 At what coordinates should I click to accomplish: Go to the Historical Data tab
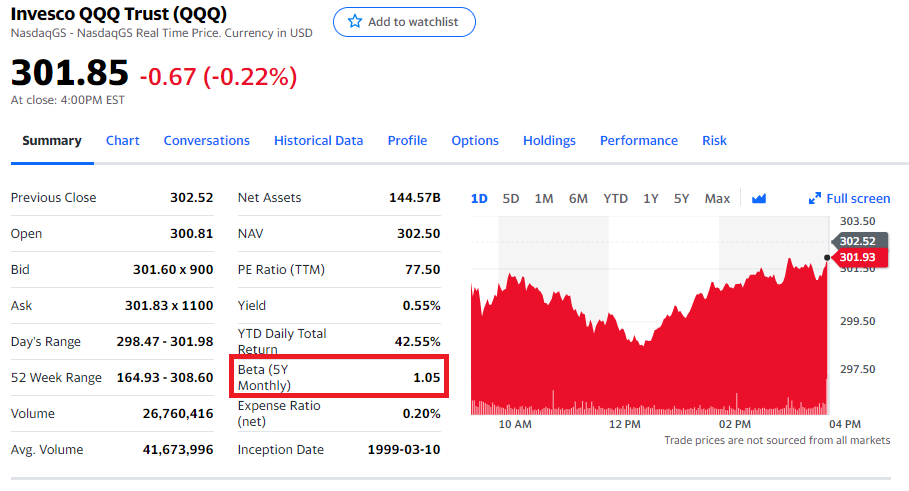318,141
